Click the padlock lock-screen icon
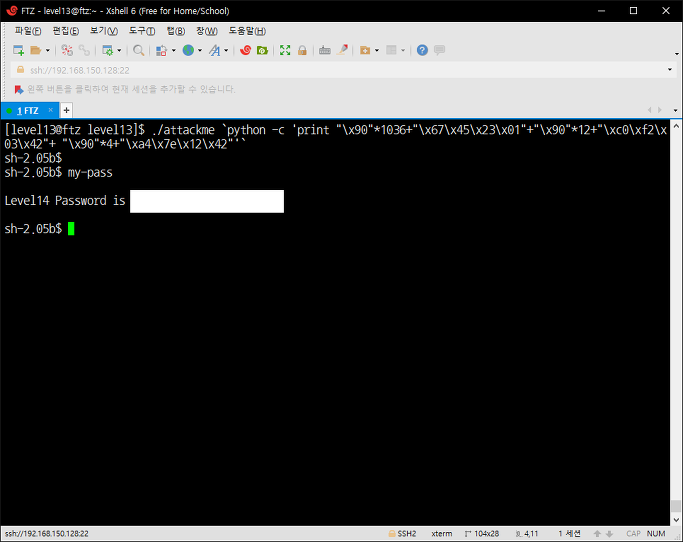Image resolution: width=683 pixels, height=542 pixels. (x=302, y=51)
